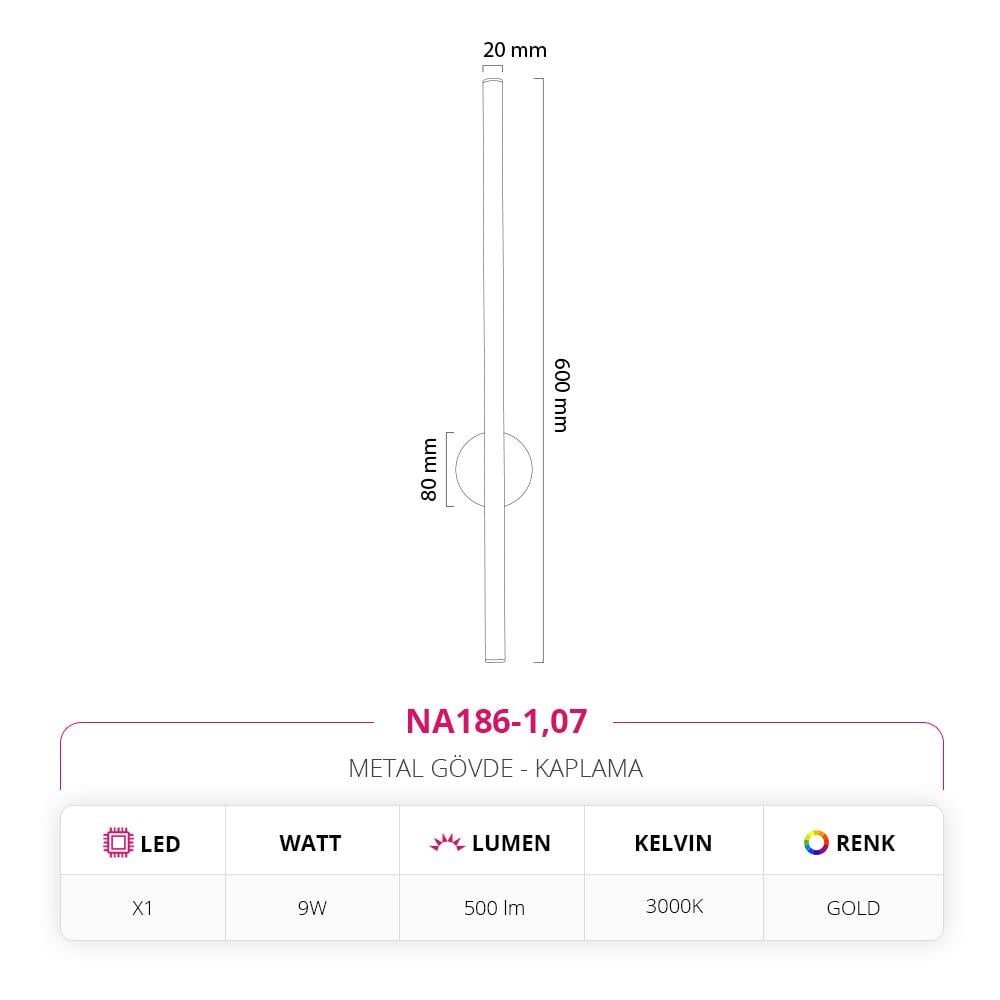This screenshot has height=1000, width=1000.
Task: Select the KELVIN column header
Action: click(x=673, y=843)
